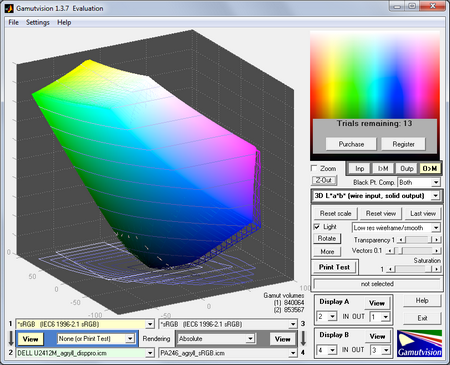The height and width of the screenshot is (365, 450).
Task: Click the Exit button
Action: coord(422,318)
